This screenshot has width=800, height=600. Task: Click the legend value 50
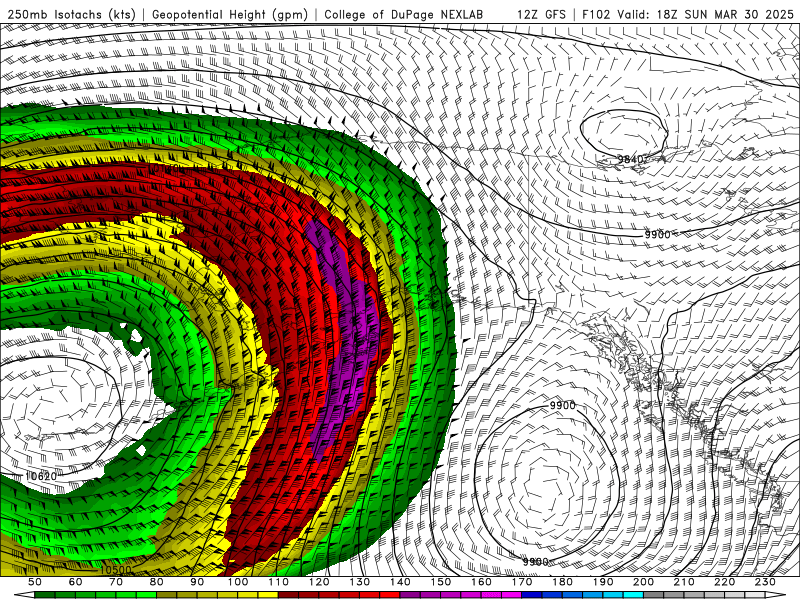tap(35, 582)
